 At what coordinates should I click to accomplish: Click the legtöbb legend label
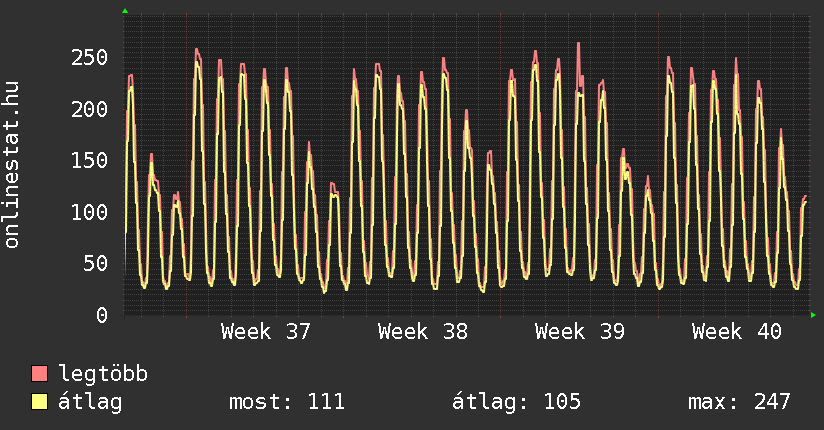click(103, 374)
